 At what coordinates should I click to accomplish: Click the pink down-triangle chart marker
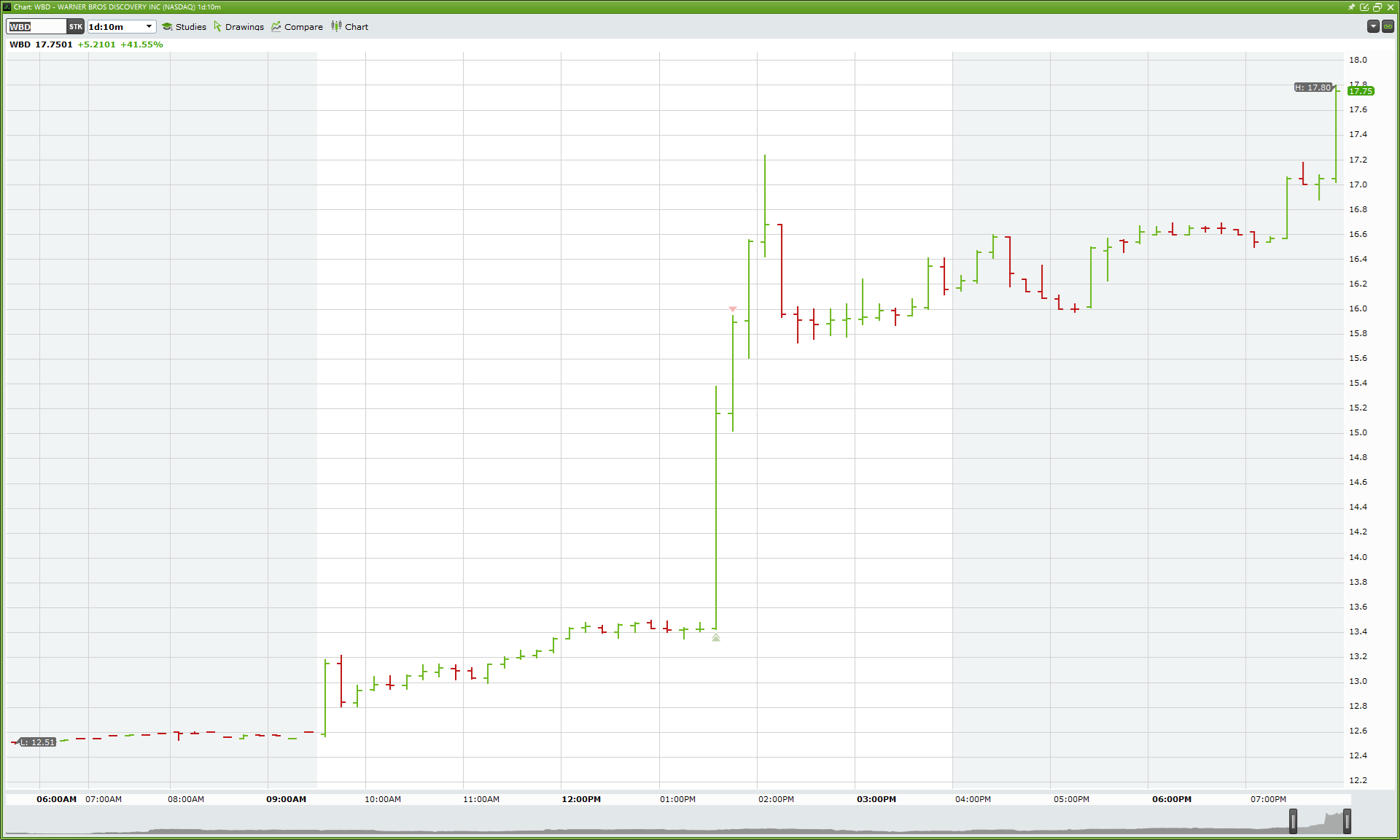(733, 309)
